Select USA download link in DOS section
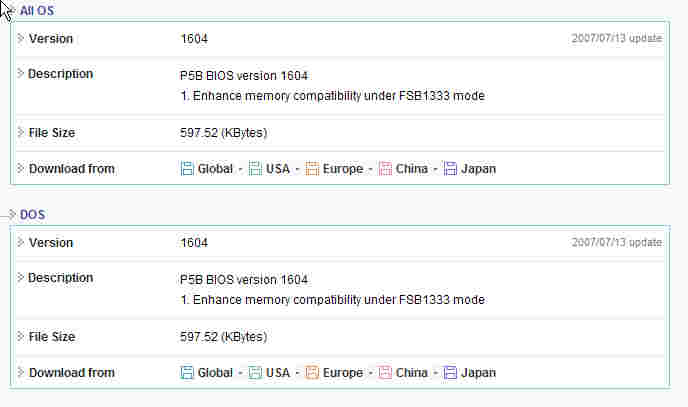Image resolution: width=688 pixels, height=407 pixels. (278, 373)
